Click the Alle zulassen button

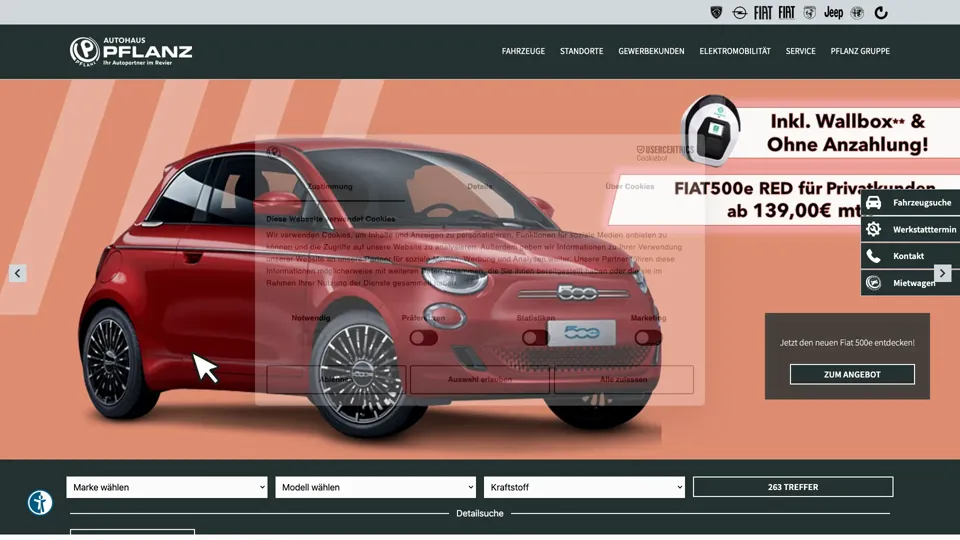624,380
